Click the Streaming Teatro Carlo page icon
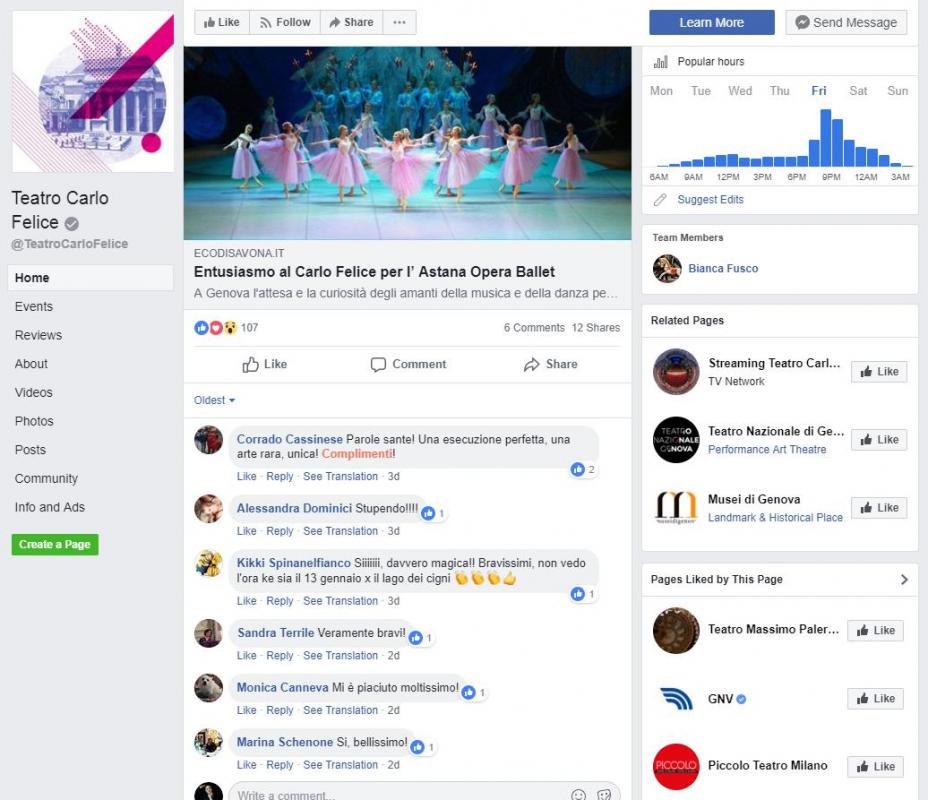 coord(675,372)
